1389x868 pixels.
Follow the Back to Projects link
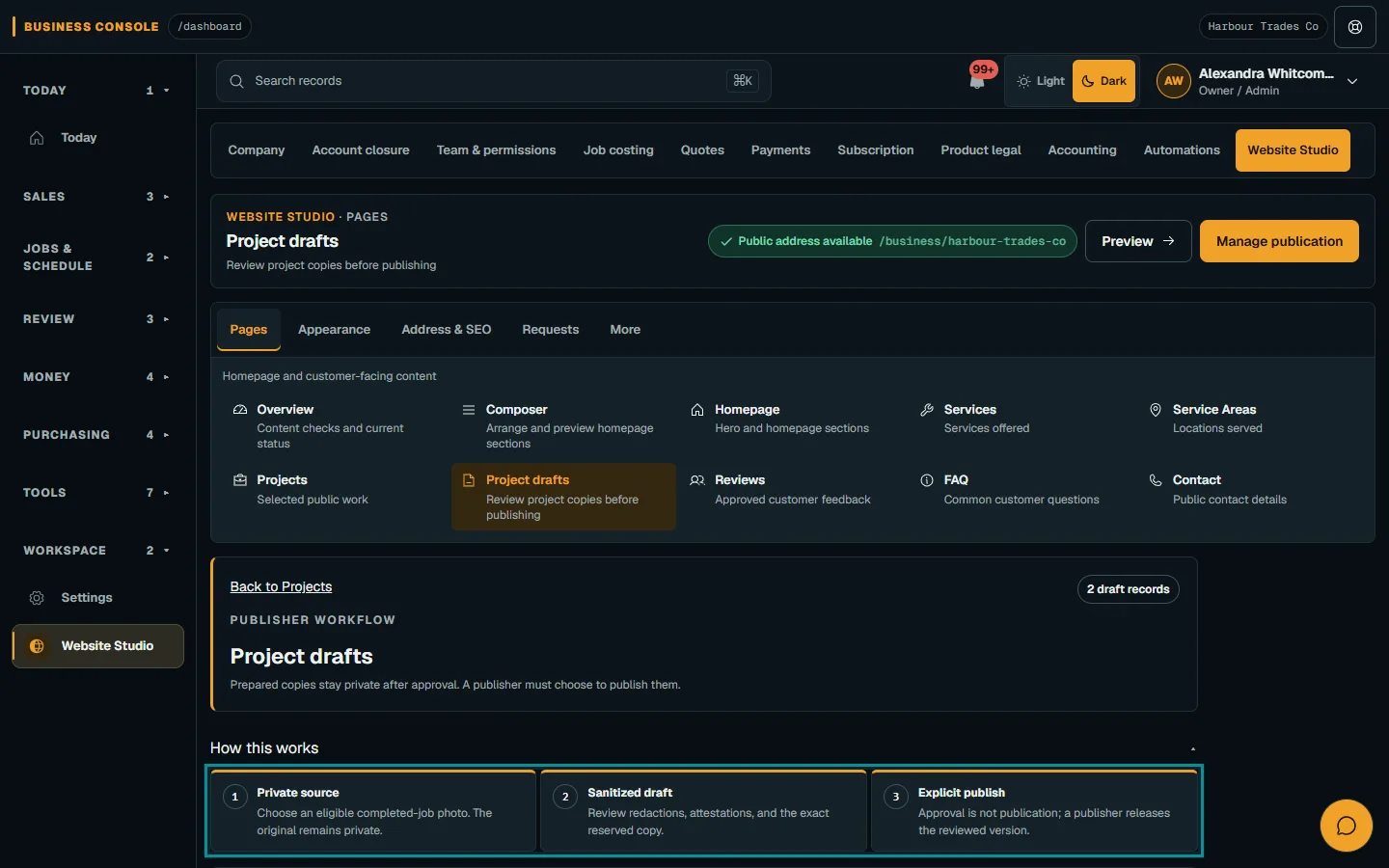point(281,587)
